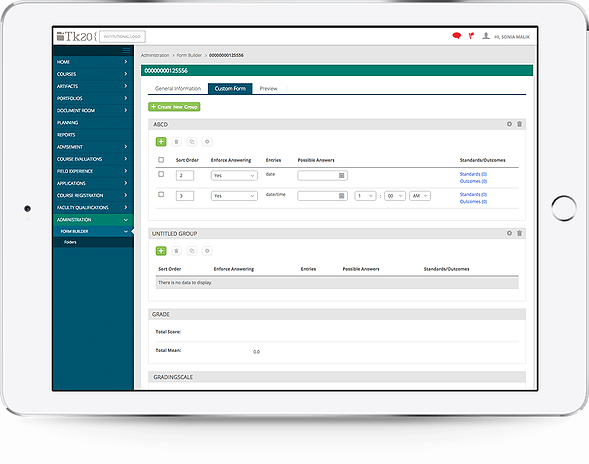The height and width of the screenshot is (464, 589).
Task: Open the calendar picker in the date row
Action: pyautogui.click(x=341, y=175)
